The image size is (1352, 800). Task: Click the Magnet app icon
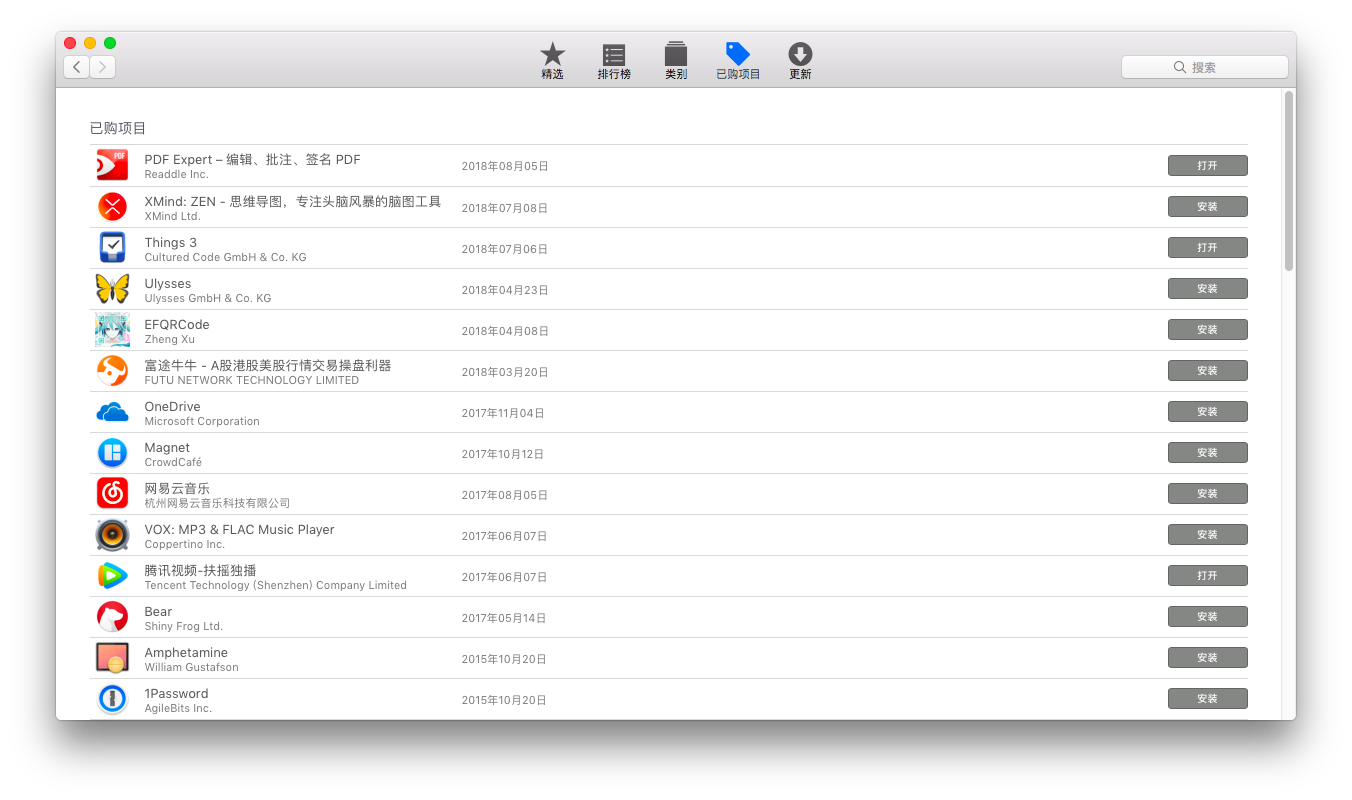(112, 453)
